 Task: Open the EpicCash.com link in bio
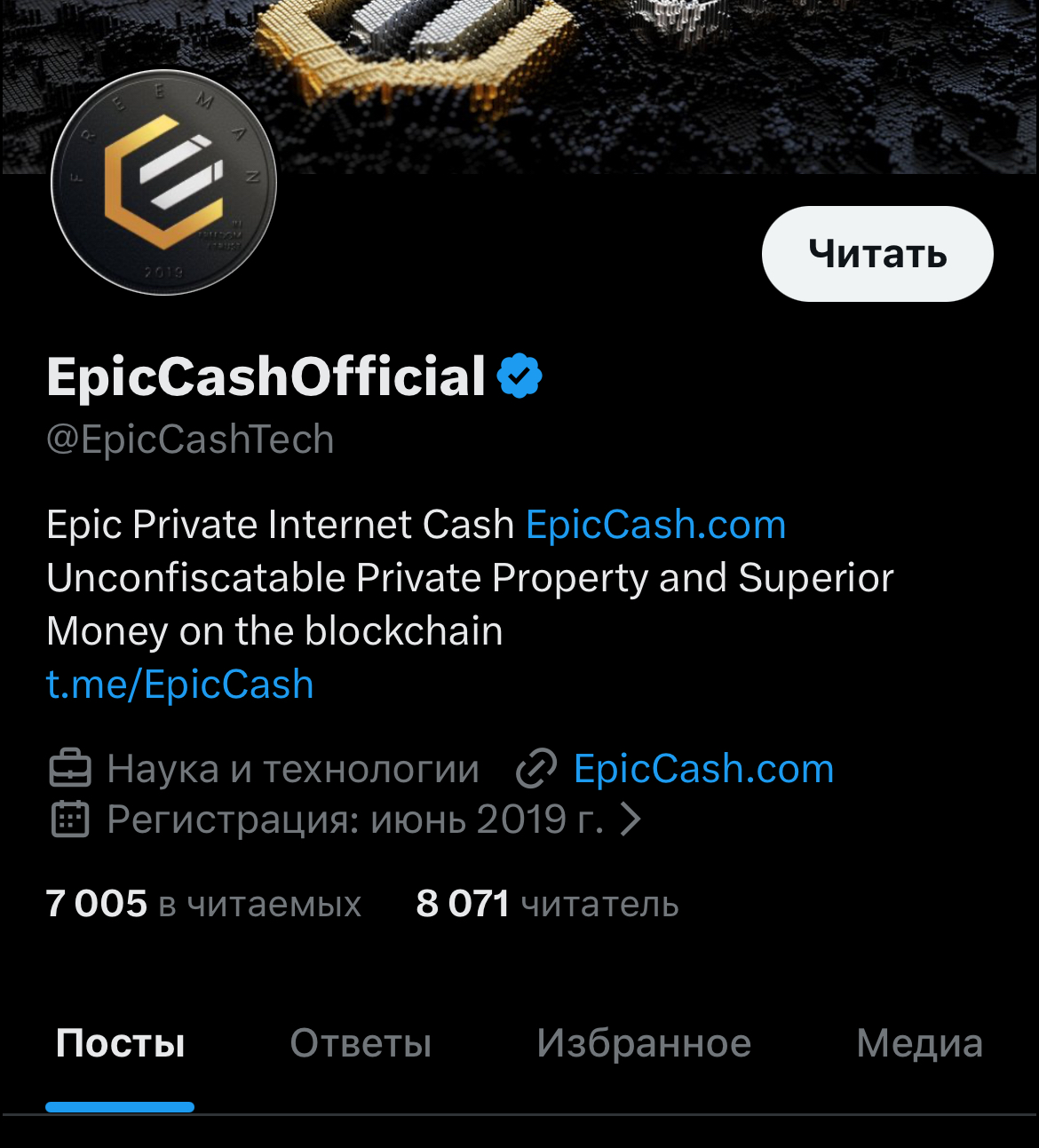656,525
